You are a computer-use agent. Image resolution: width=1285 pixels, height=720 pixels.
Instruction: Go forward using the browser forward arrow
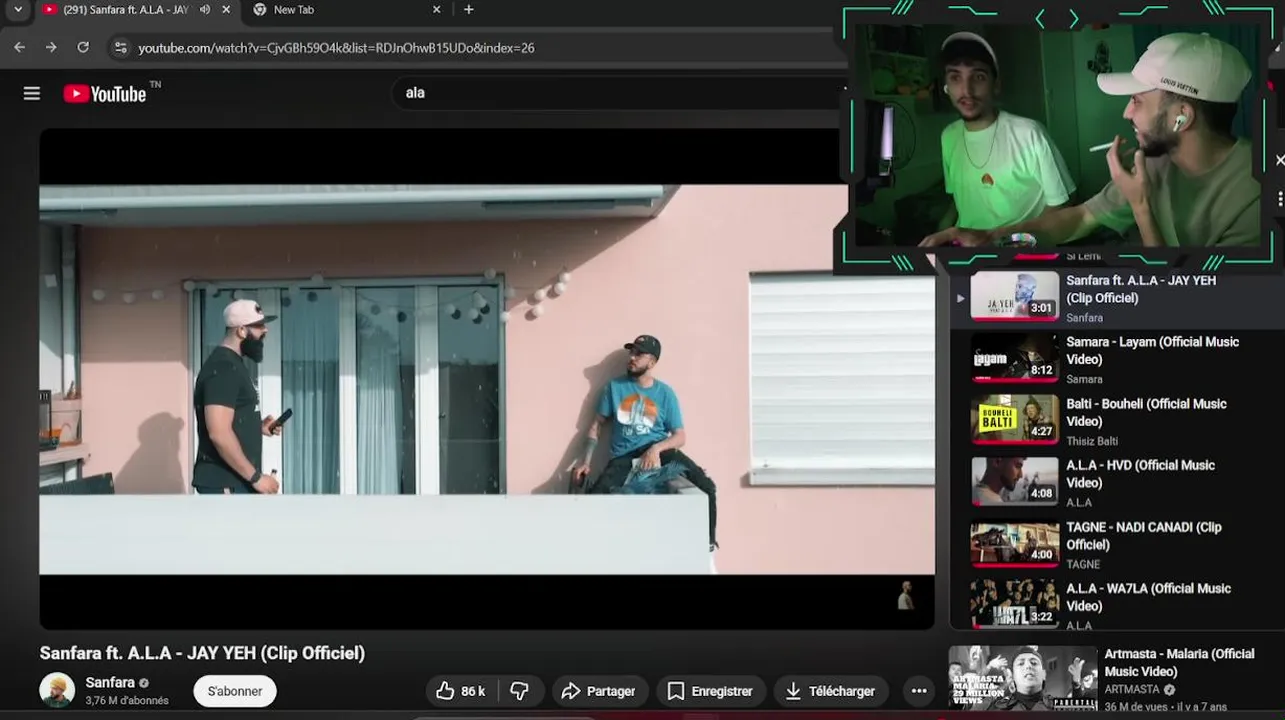[x=51, y=47]
